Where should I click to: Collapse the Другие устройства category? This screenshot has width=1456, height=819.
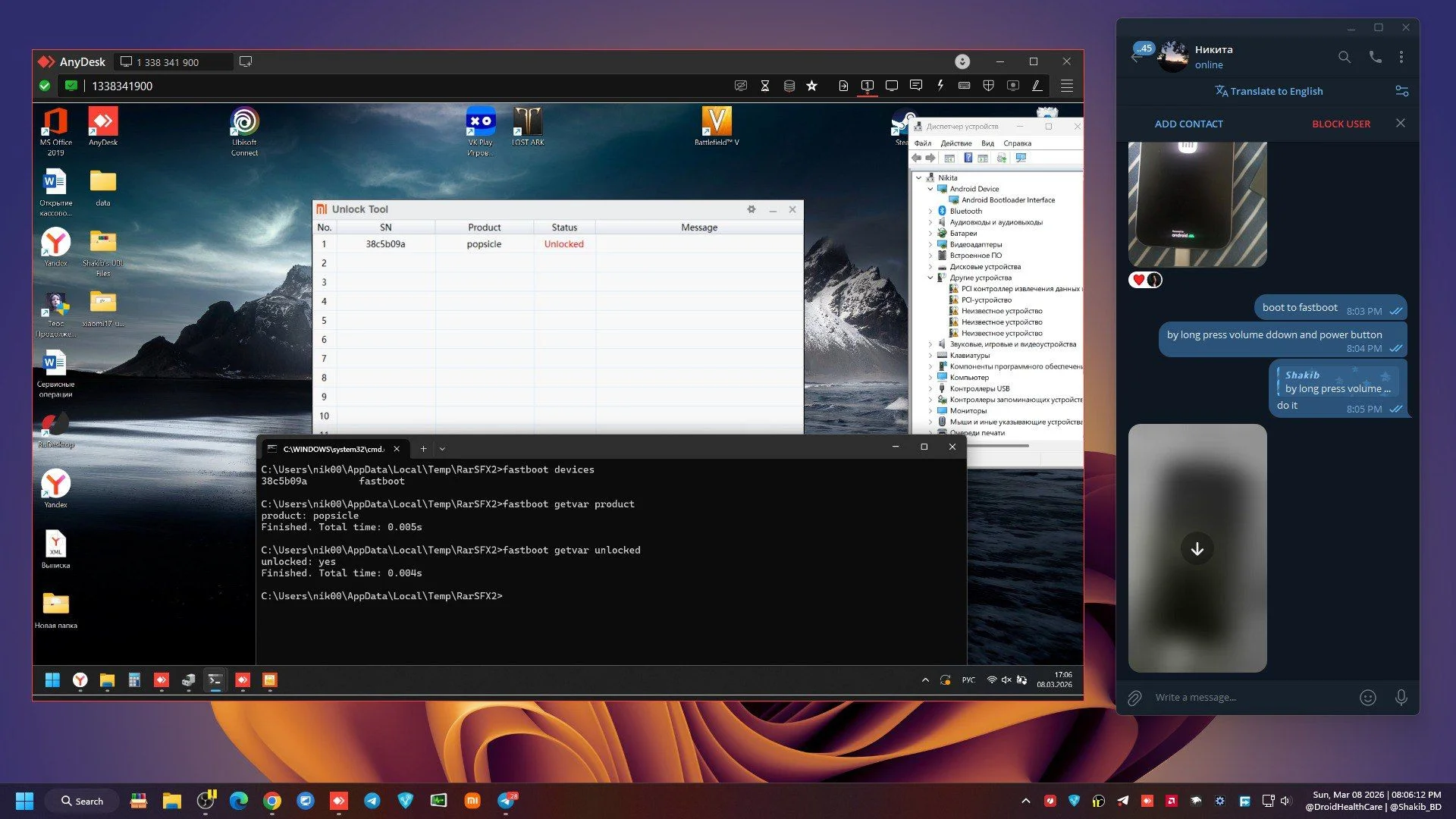(x=930, y=278)
